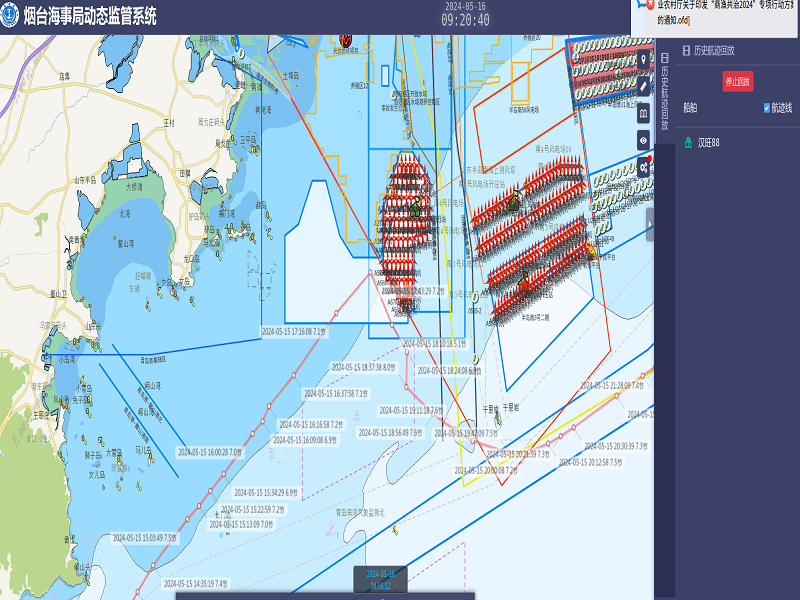Click the green ship icon beside 汉旺88
800x600 pixels.
pyautogui.click(x=687, y=143)
